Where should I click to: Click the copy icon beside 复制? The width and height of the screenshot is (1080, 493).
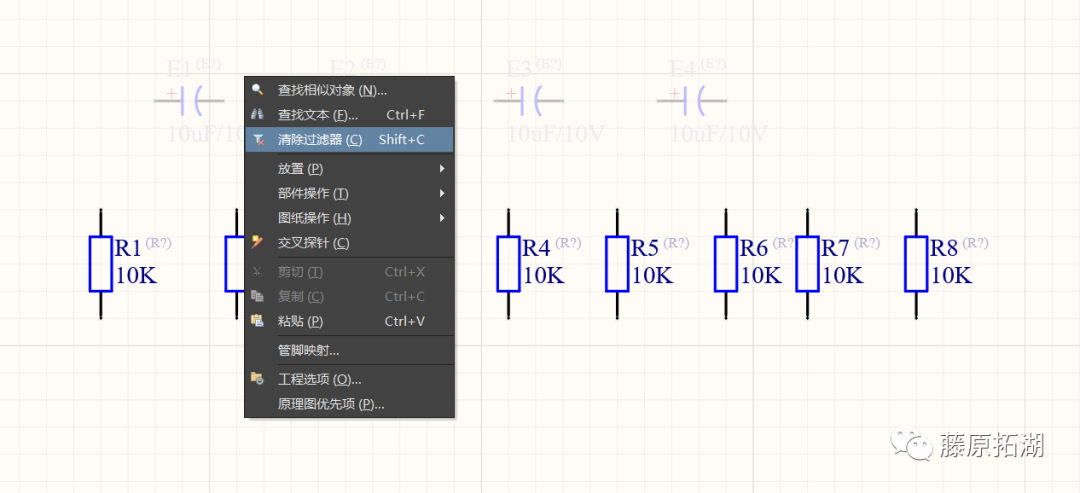click(x=258, y=296)
